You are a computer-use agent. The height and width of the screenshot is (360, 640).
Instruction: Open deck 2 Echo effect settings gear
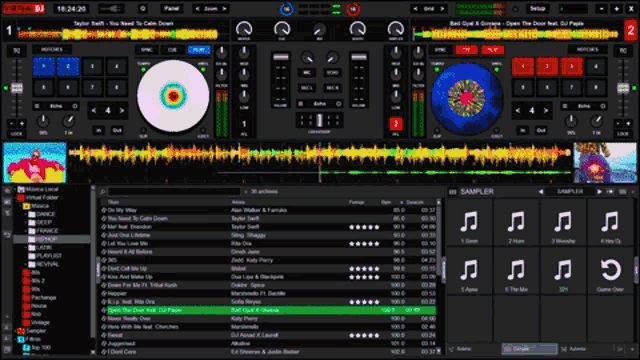point(603,106)
